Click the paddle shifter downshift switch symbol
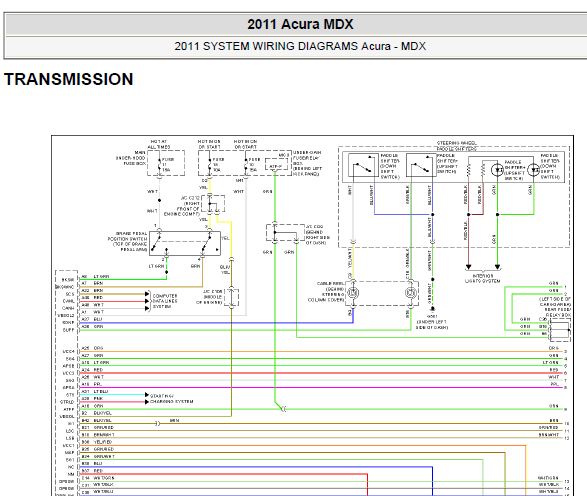 point(363,165)
